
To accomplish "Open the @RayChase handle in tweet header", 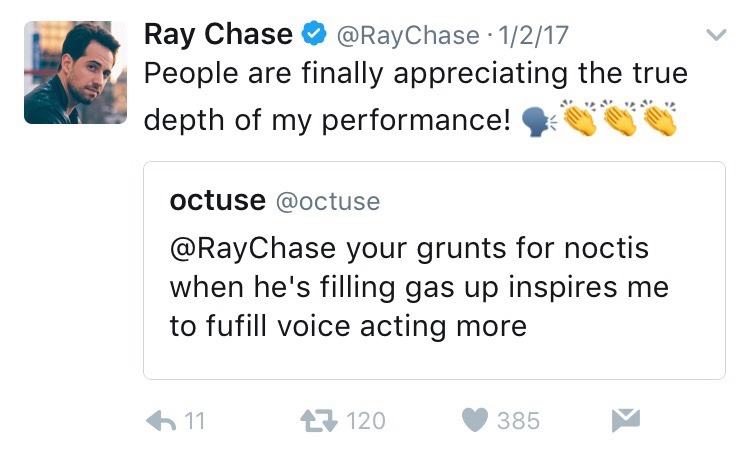I will click(406, 36).
